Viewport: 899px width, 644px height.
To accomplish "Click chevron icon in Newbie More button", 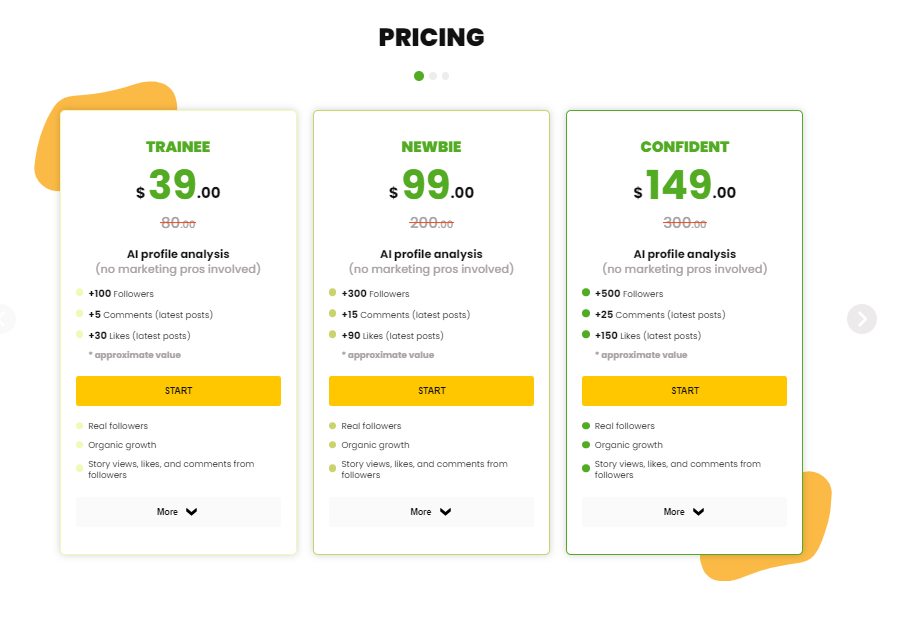I will 445,512.
